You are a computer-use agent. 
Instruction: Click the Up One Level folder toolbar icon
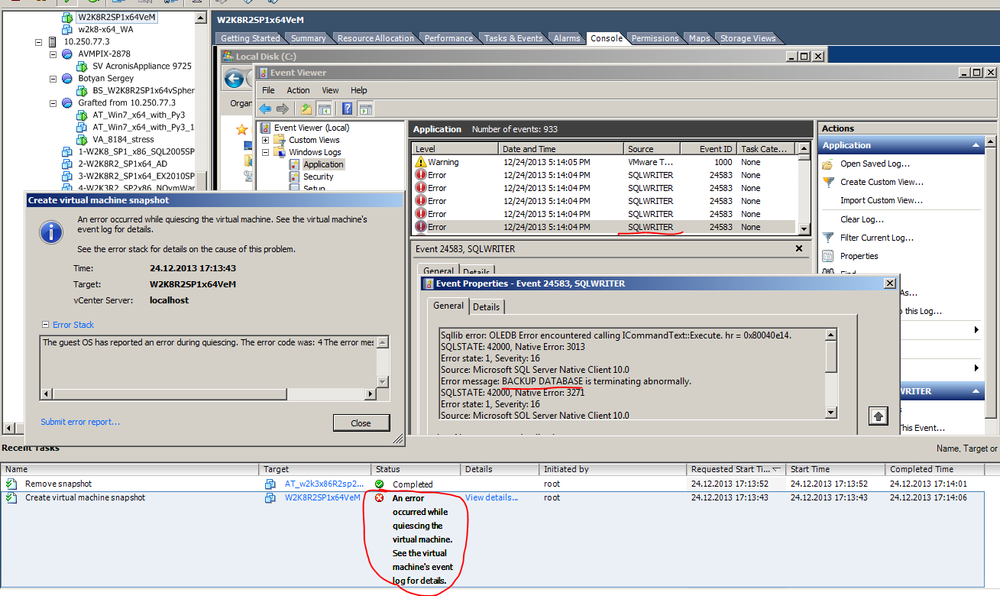pyautogui.click(x=307, y=109)
